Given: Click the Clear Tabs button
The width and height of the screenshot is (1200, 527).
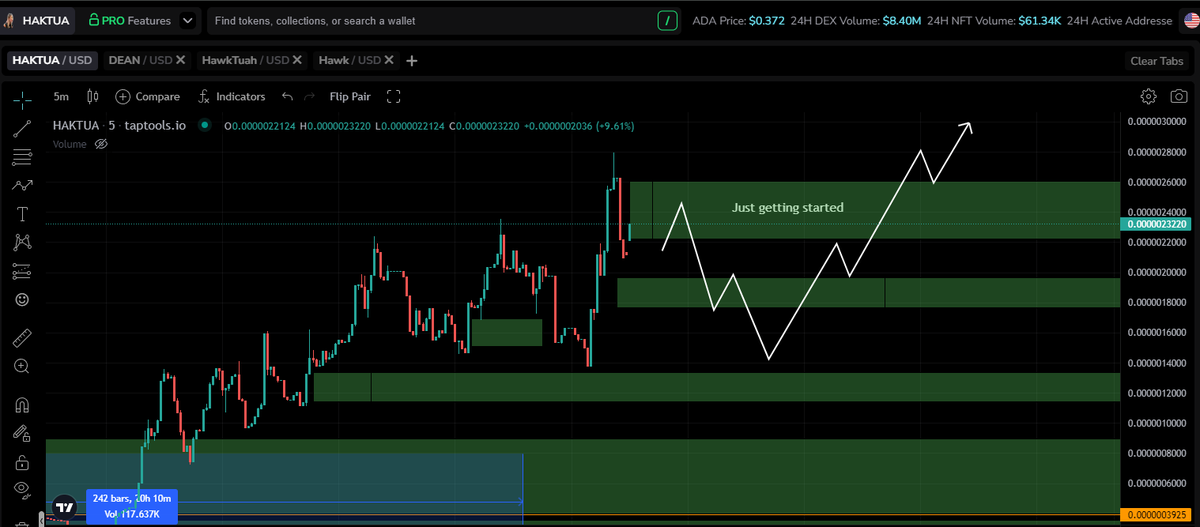Looking at the screenshot, I should coord(1157,61).
